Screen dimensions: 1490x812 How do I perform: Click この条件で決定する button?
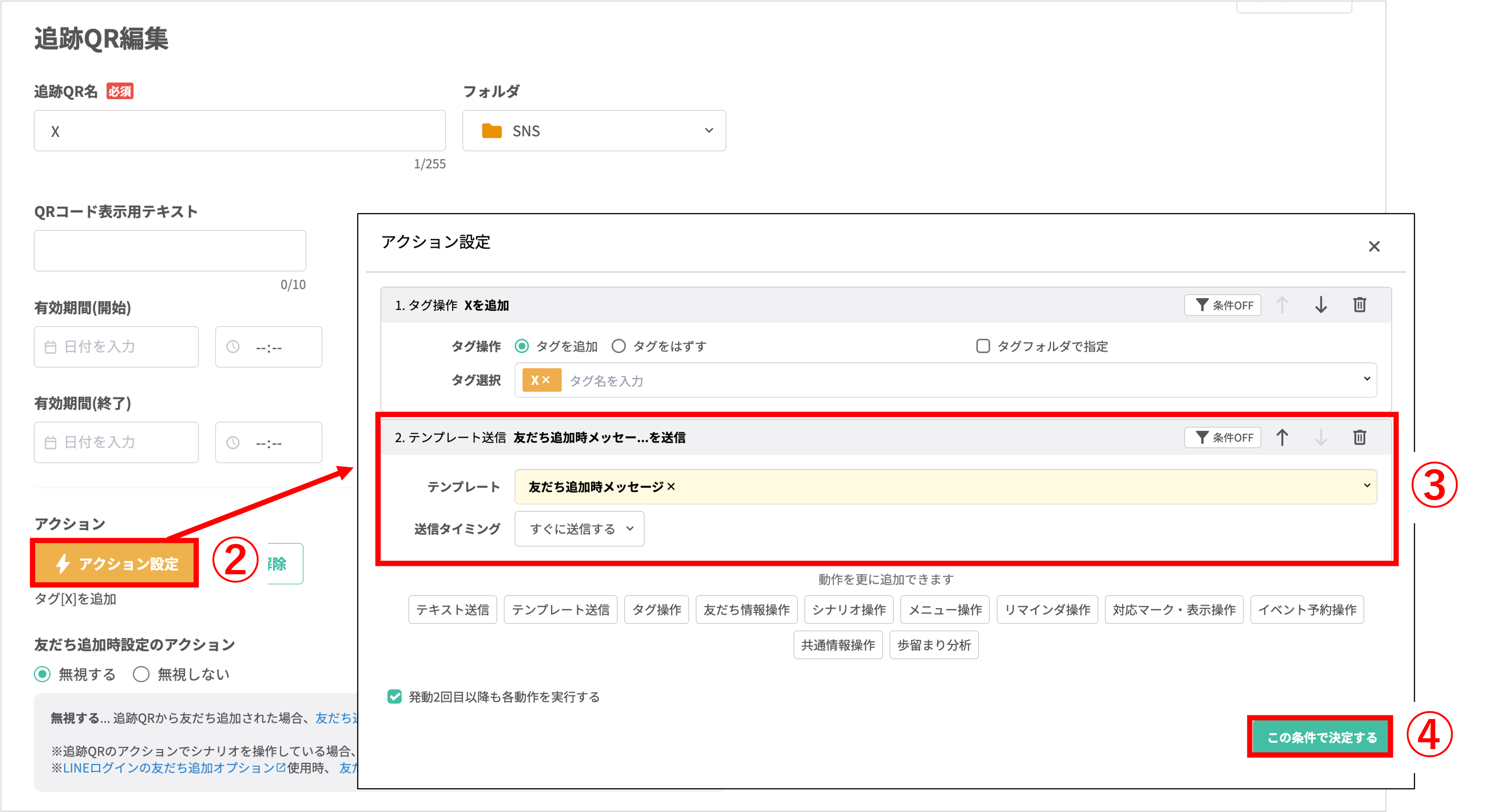tap(1321, 737)
